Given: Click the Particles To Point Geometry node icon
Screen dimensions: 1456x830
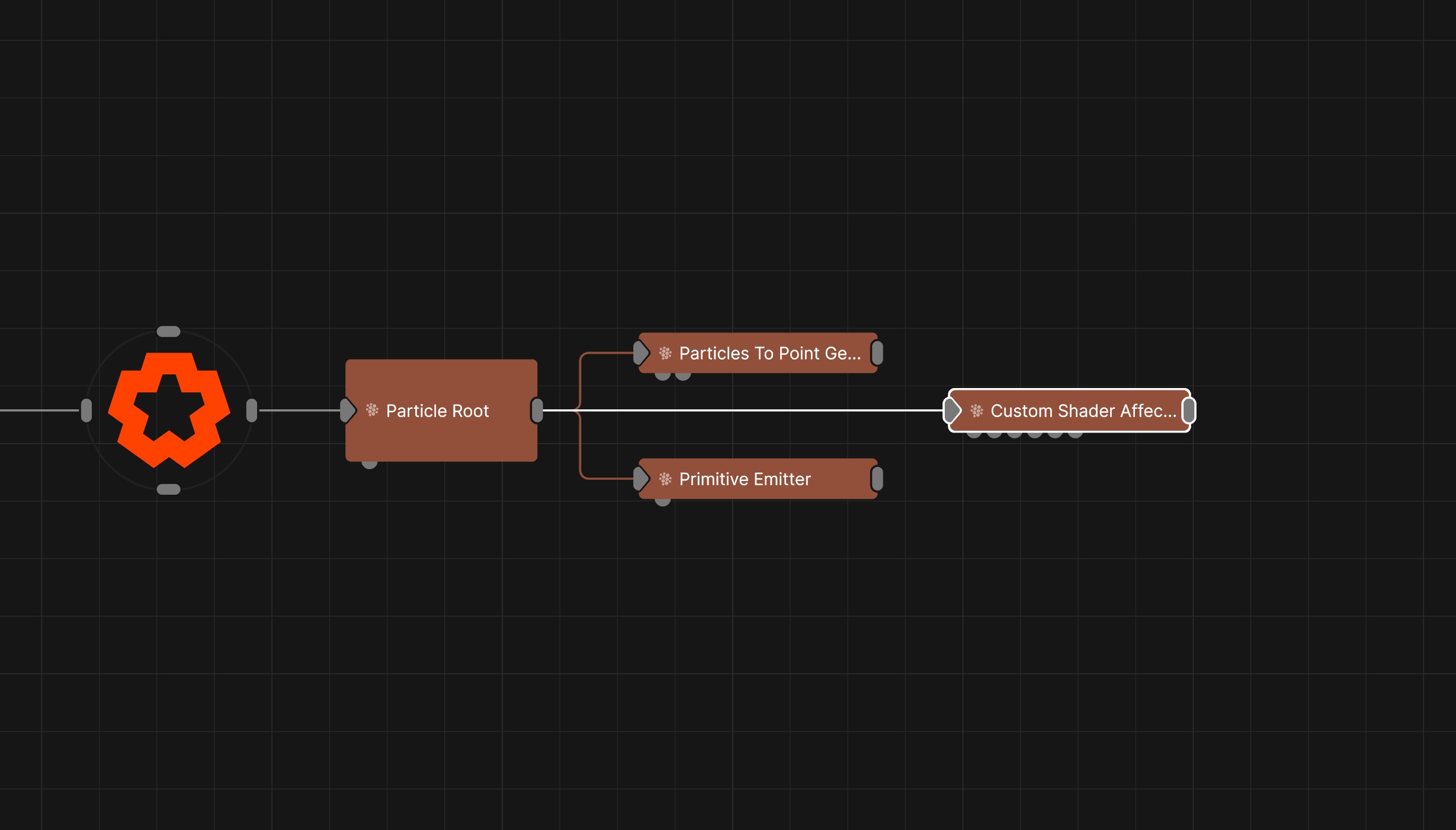Looking at the screenshot, I should click(665, 353).
